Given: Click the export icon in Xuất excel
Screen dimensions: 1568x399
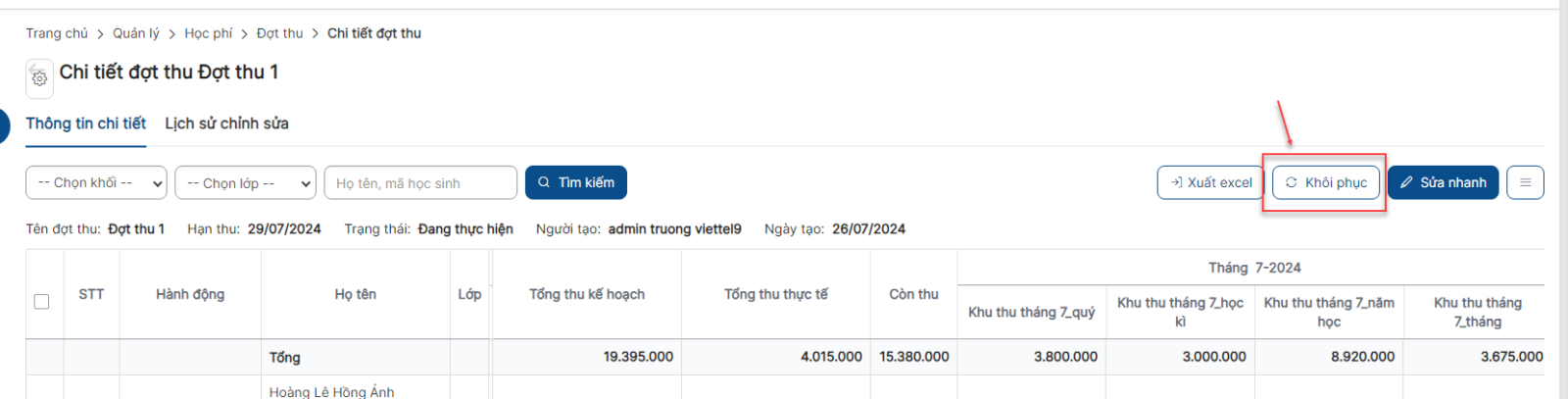Looking at the screenshot, I should tap(1176, 182).
